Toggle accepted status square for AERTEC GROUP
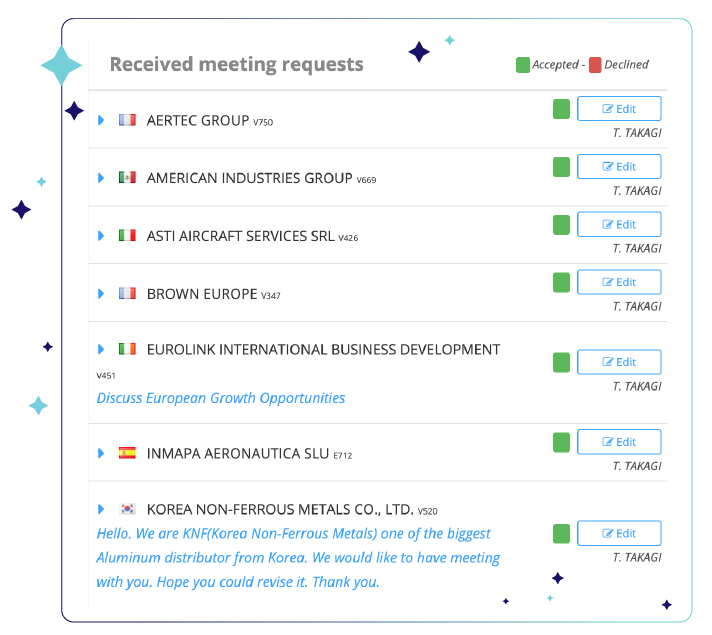The height and width of the screenshot is (635, 712). (562, 109)
